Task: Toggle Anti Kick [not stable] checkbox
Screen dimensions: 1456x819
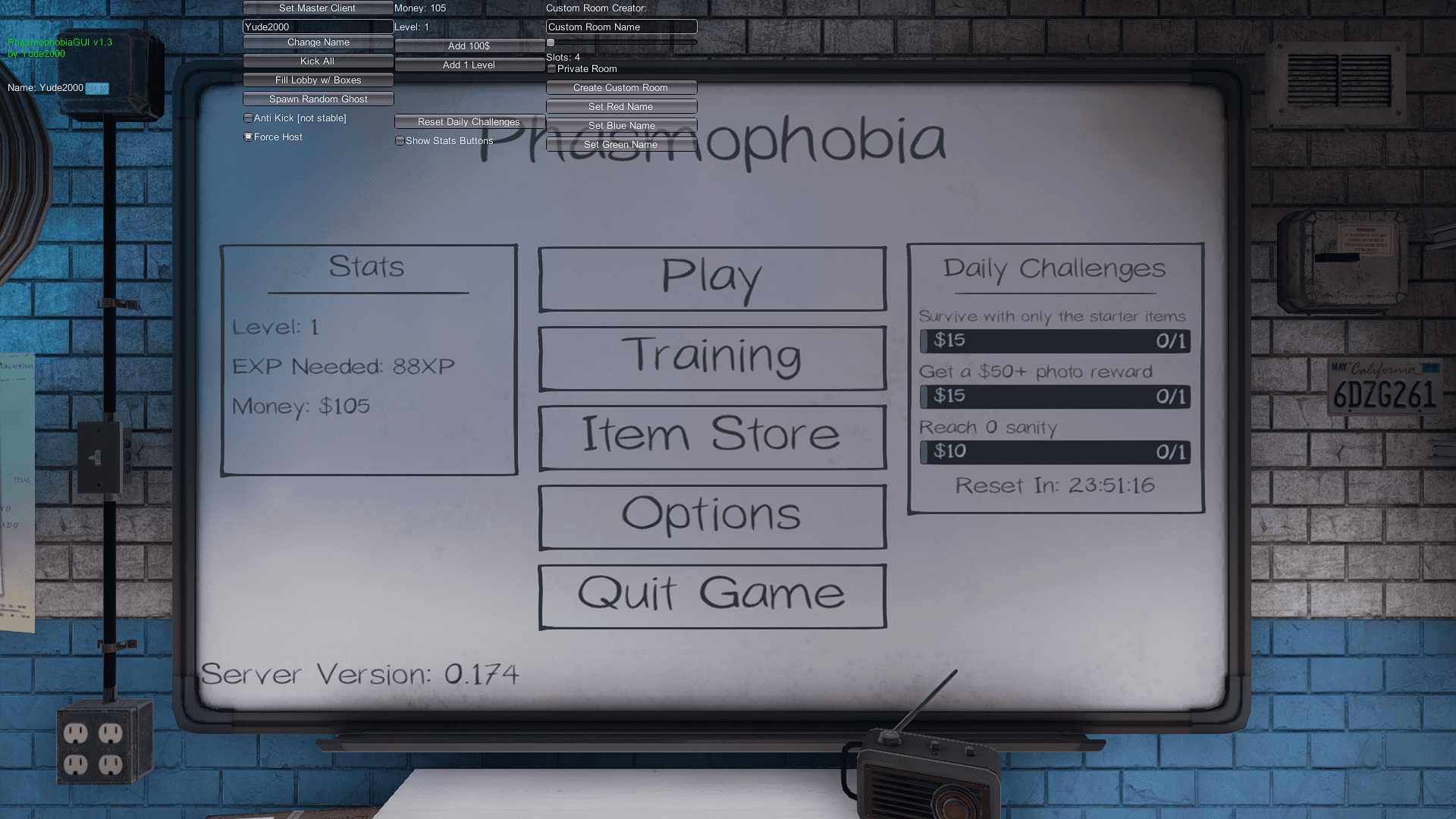Action: [248, 118]
